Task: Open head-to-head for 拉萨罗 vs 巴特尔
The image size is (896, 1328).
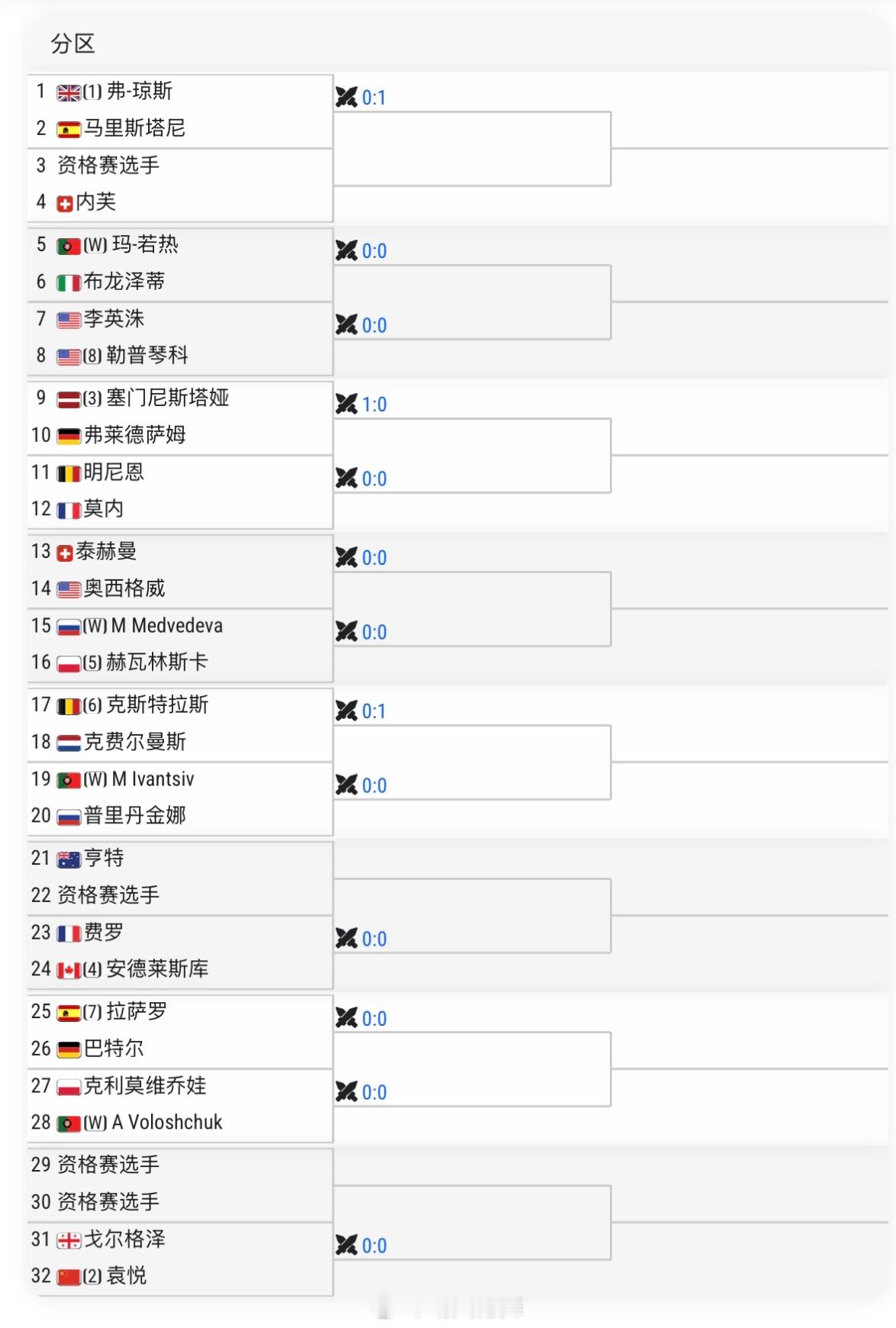Action: [x=359, y=1017]
